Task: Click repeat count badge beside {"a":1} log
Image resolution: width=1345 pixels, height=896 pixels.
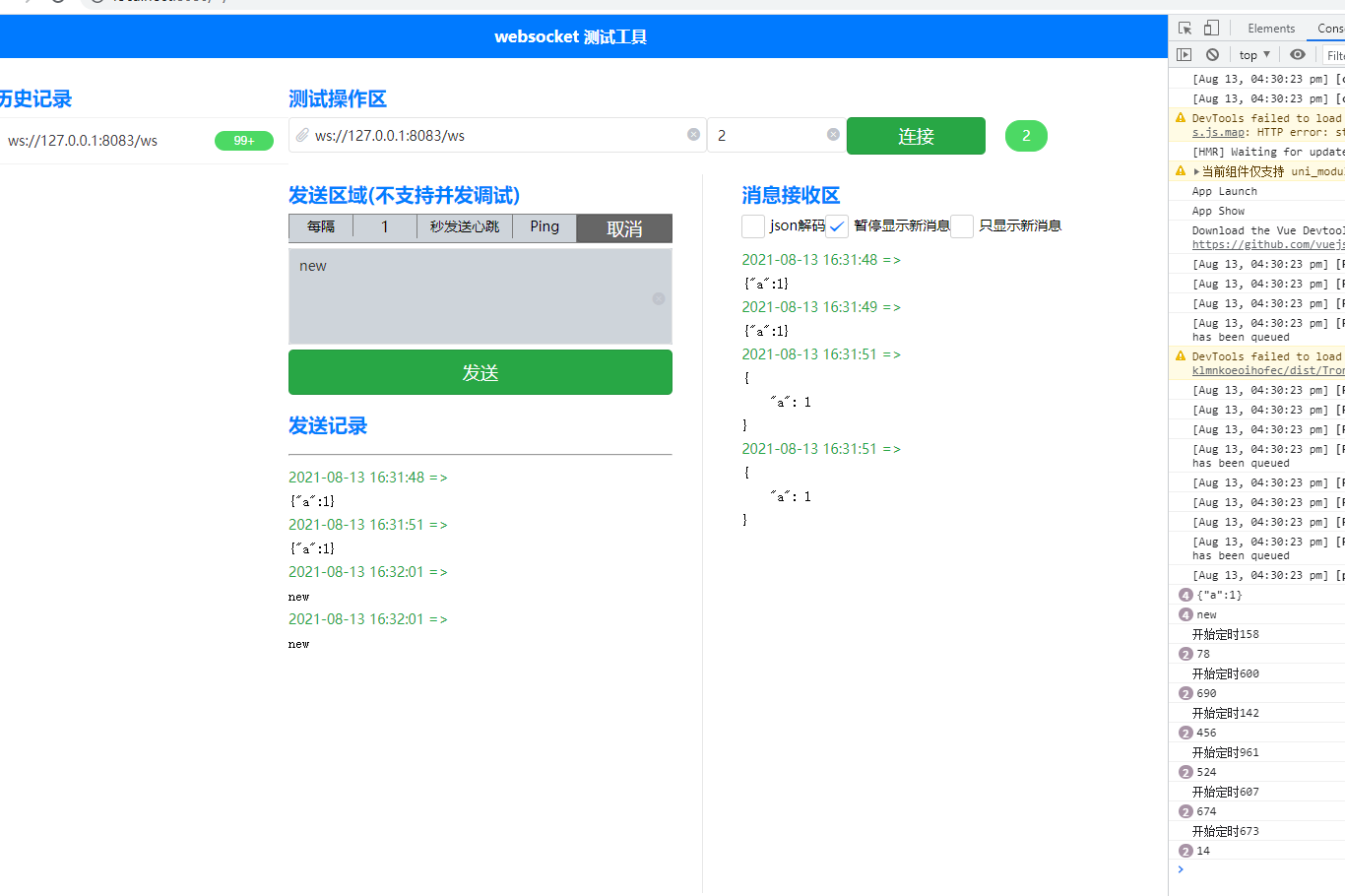Action: 1185,595
